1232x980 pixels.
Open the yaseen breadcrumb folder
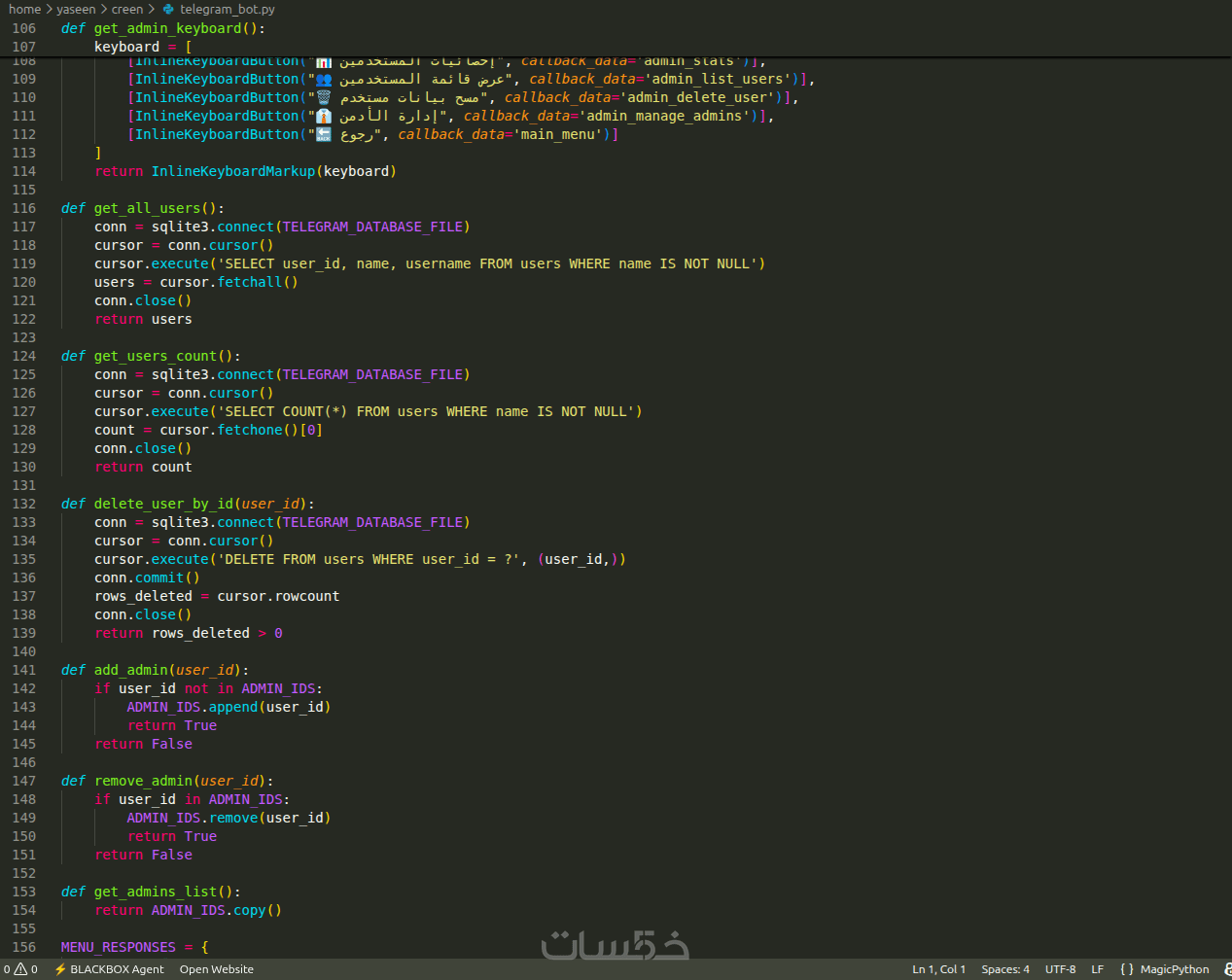[x=76, y=9]
